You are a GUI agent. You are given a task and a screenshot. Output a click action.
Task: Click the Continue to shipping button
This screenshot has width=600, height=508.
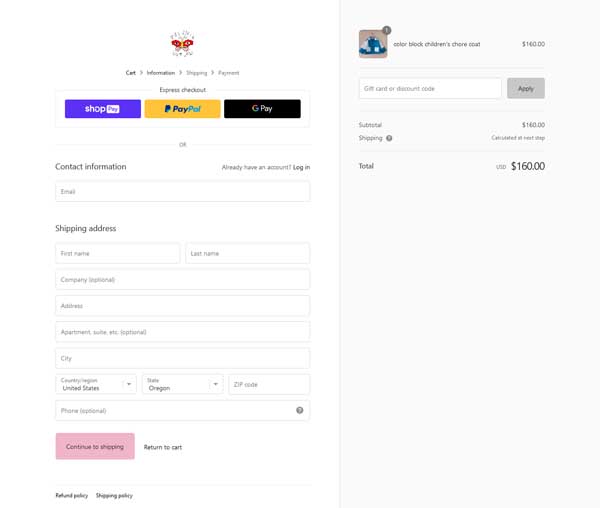(x=95, y=446)
